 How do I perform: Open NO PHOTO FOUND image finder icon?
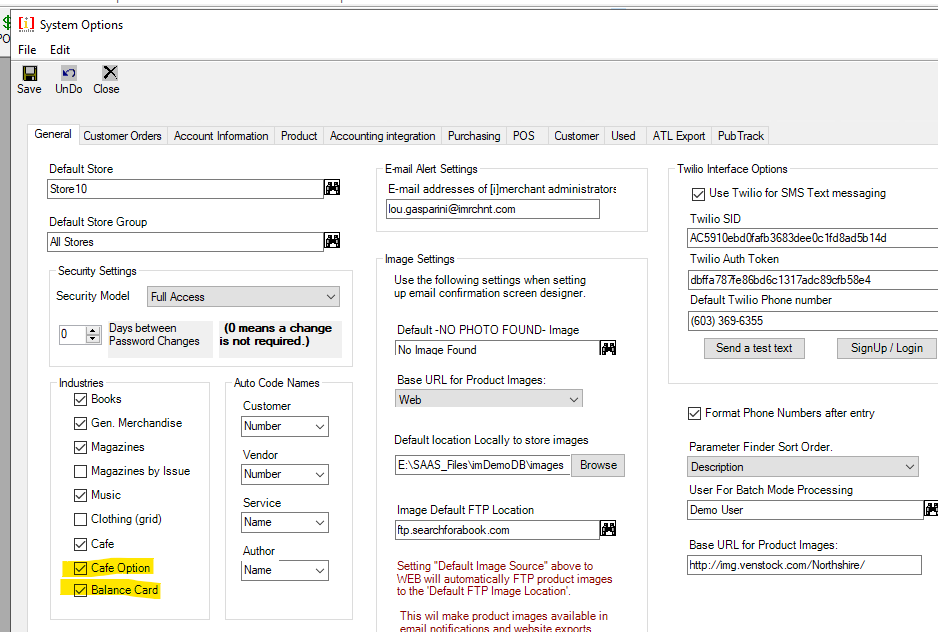click(x=608, y=348)
